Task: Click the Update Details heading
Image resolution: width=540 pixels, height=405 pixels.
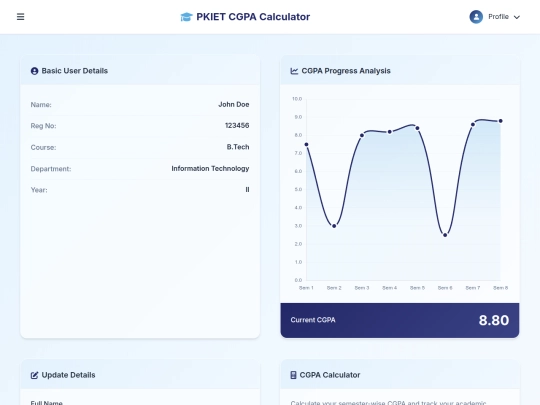Action: coord(68,375)
